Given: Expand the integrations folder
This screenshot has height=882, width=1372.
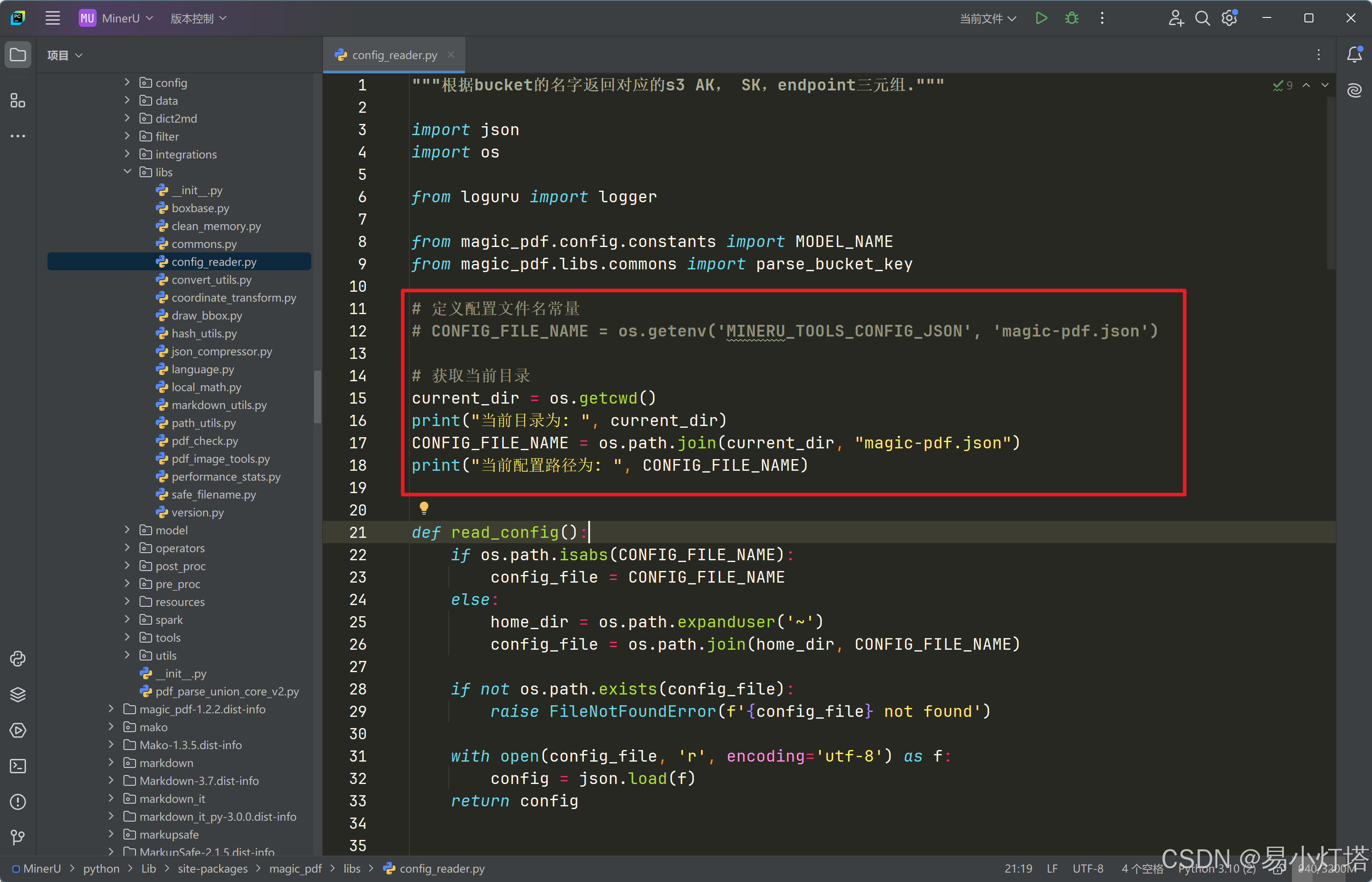Looking at the screenshot, I should (127, 154).
